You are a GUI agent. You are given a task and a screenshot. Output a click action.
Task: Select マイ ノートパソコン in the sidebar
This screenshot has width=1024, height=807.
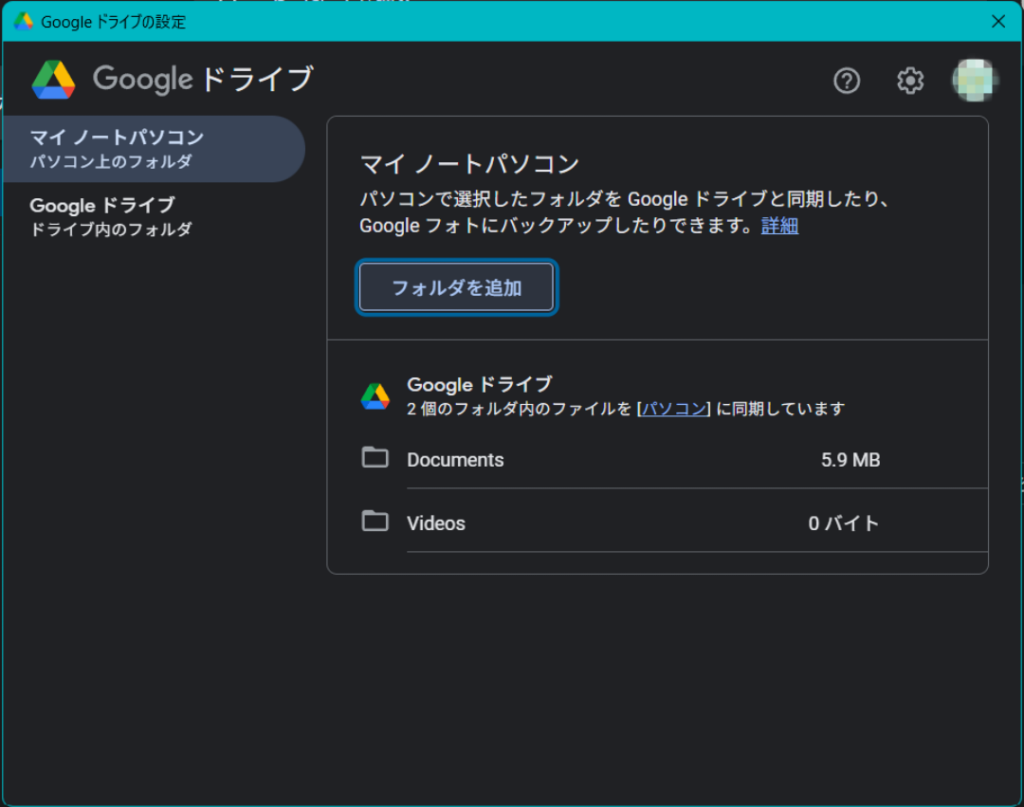point(153,149)
